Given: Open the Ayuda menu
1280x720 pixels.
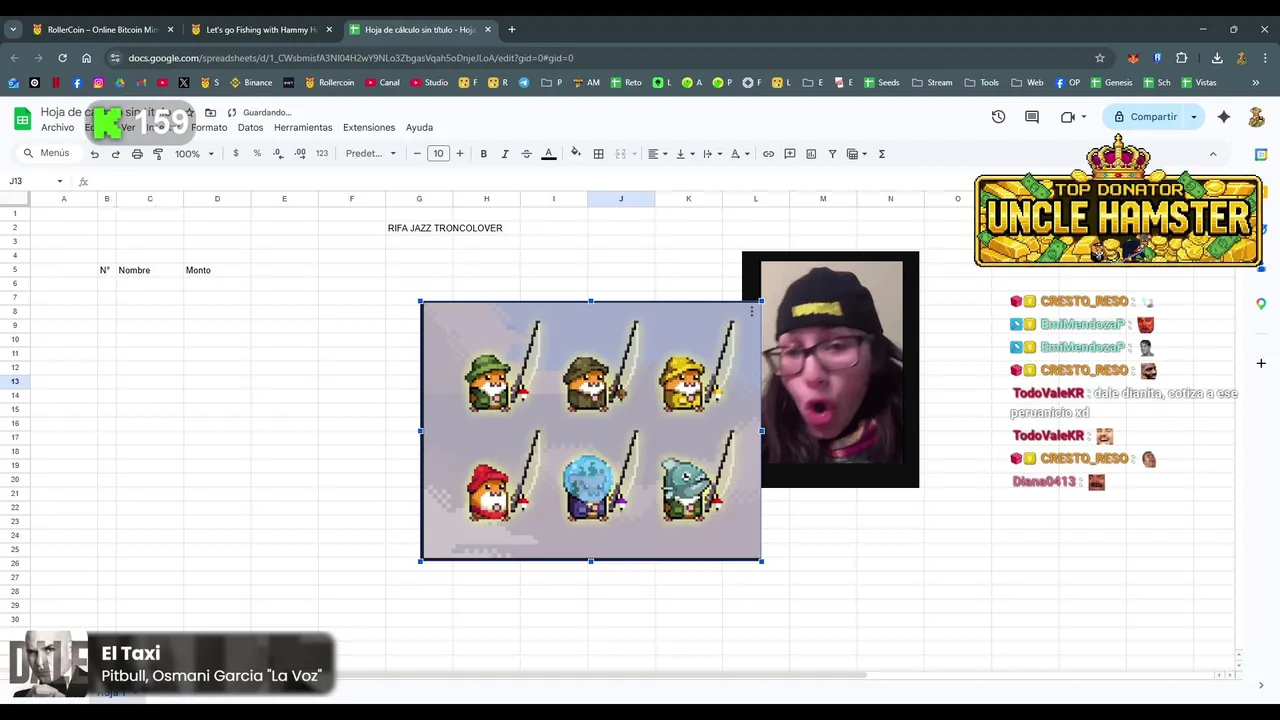Looking at the screenshot, I should (x=419, y=128).
